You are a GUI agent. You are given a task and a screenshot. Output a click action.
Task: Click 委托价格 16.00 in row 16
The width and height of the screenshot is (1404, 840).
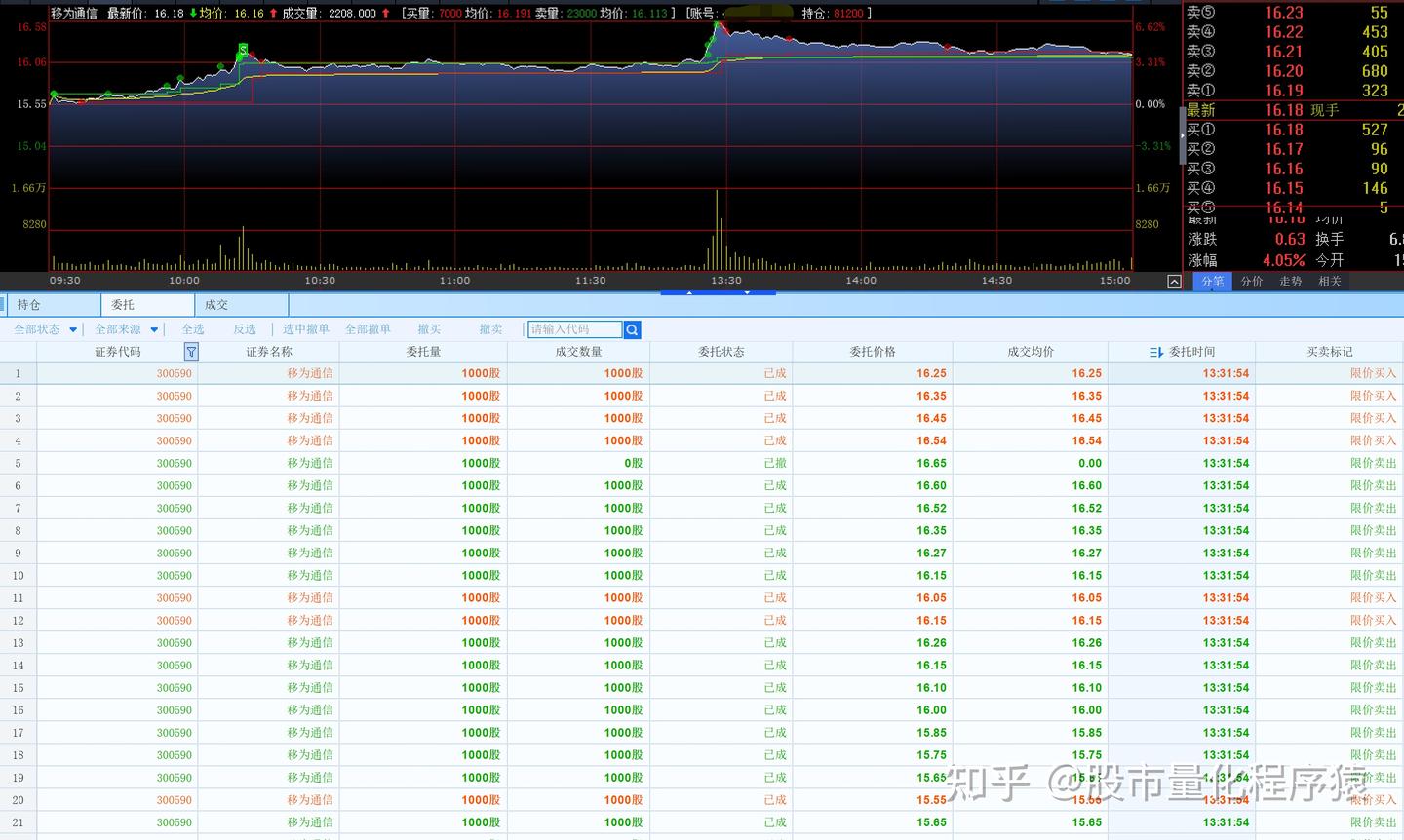point(931,709)
